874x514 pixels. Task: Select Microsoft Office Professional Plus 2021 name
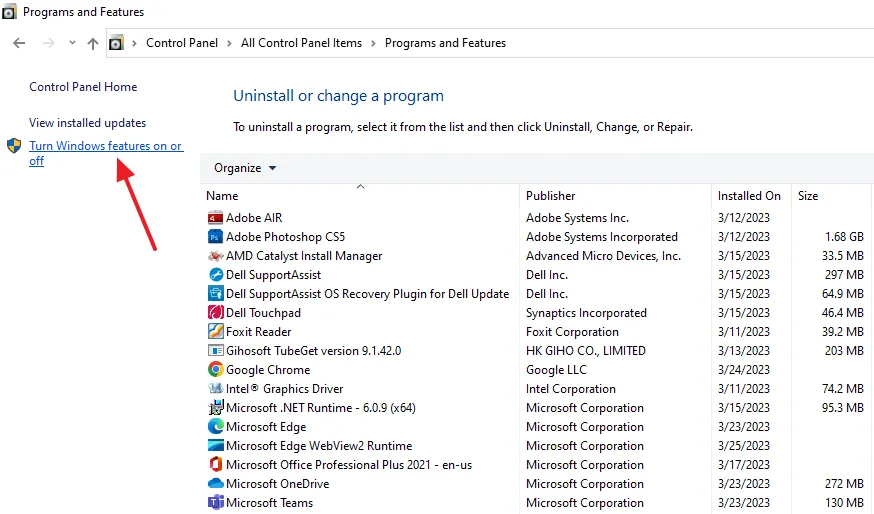pos(349,465)
